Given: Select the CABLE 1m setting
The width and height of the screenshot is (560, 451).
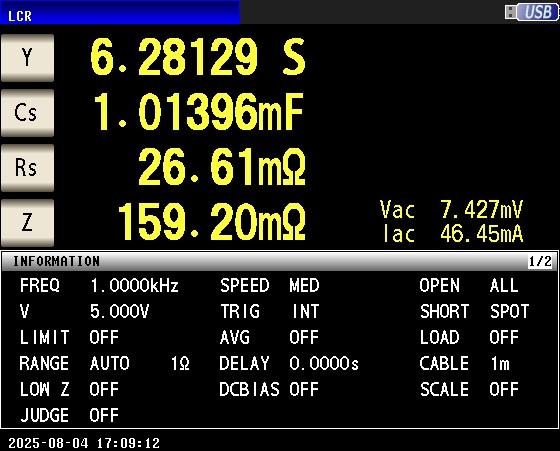Looking at the screenshot, I should click(x=465, y=364).
